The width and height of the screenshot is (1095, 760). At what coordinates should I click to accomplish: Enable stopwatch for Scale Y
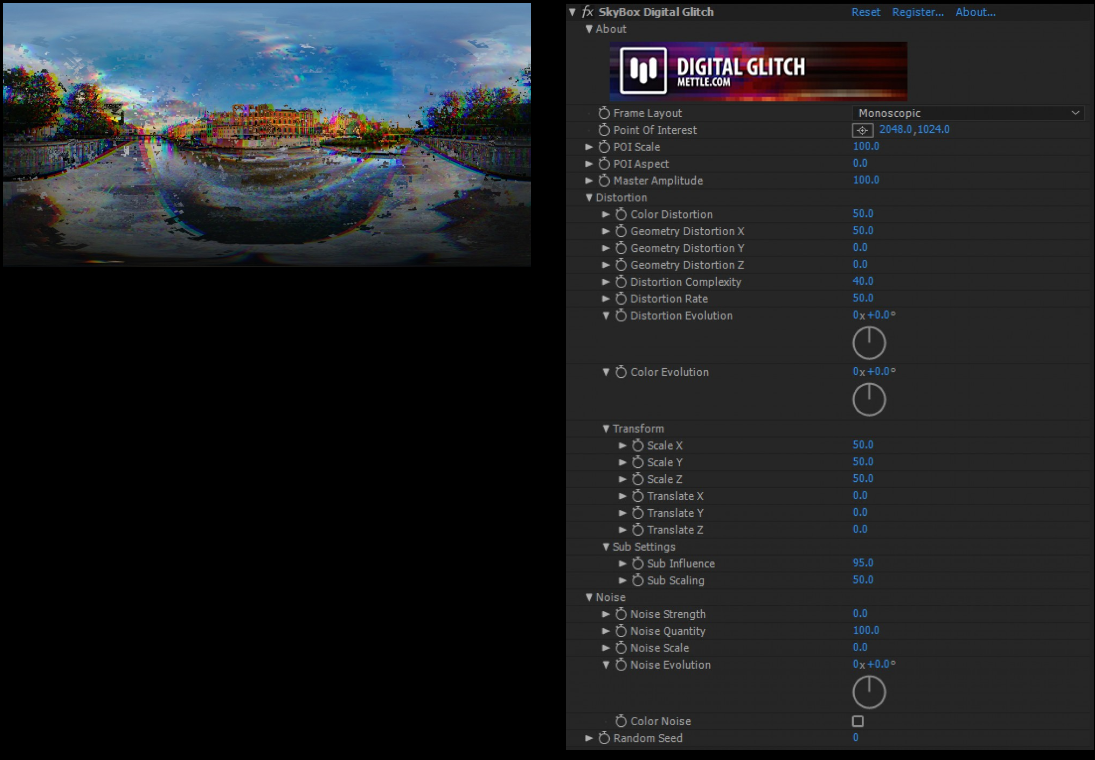click(638, 462)
